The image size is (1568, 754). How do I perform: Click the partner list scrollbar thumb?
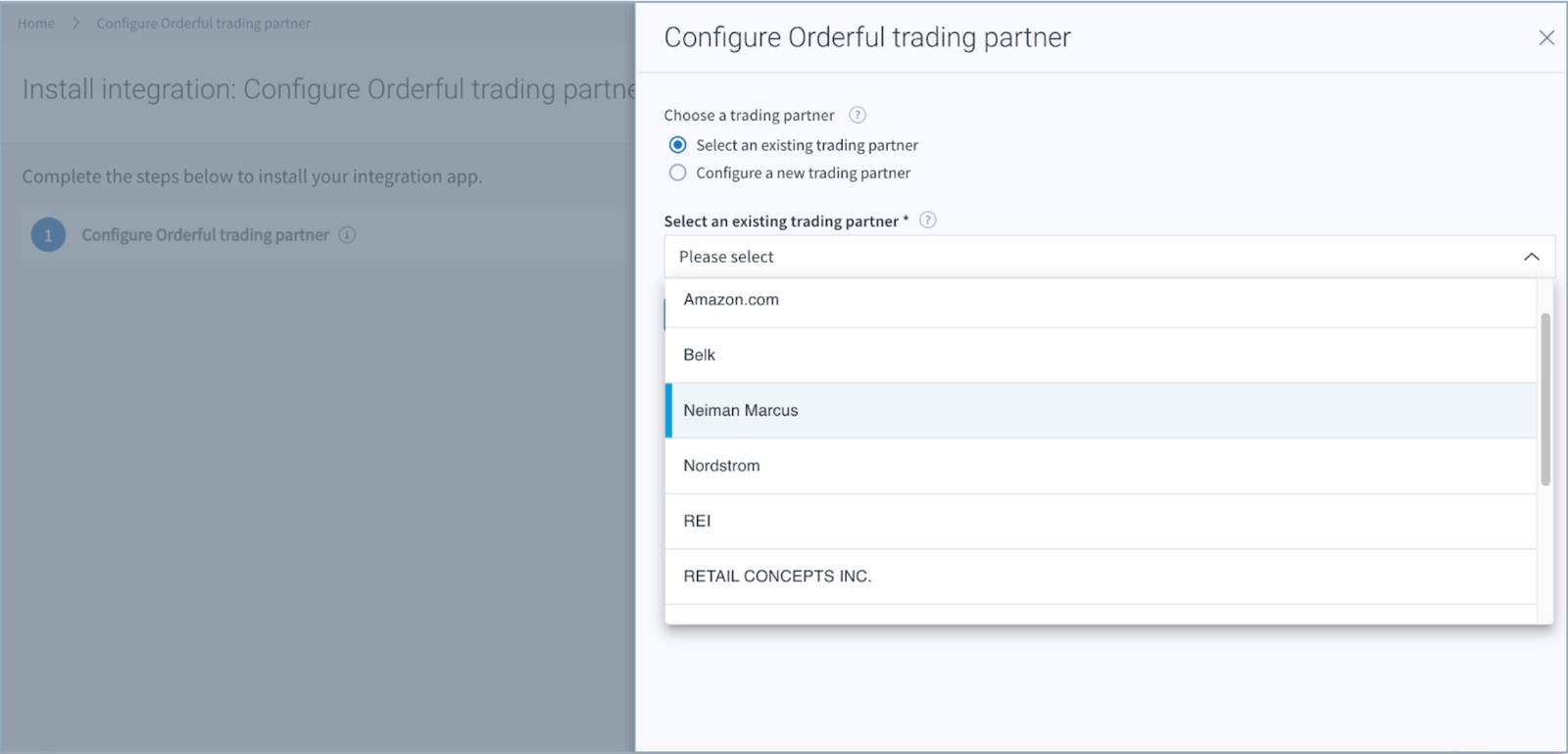click(1545, 399)
